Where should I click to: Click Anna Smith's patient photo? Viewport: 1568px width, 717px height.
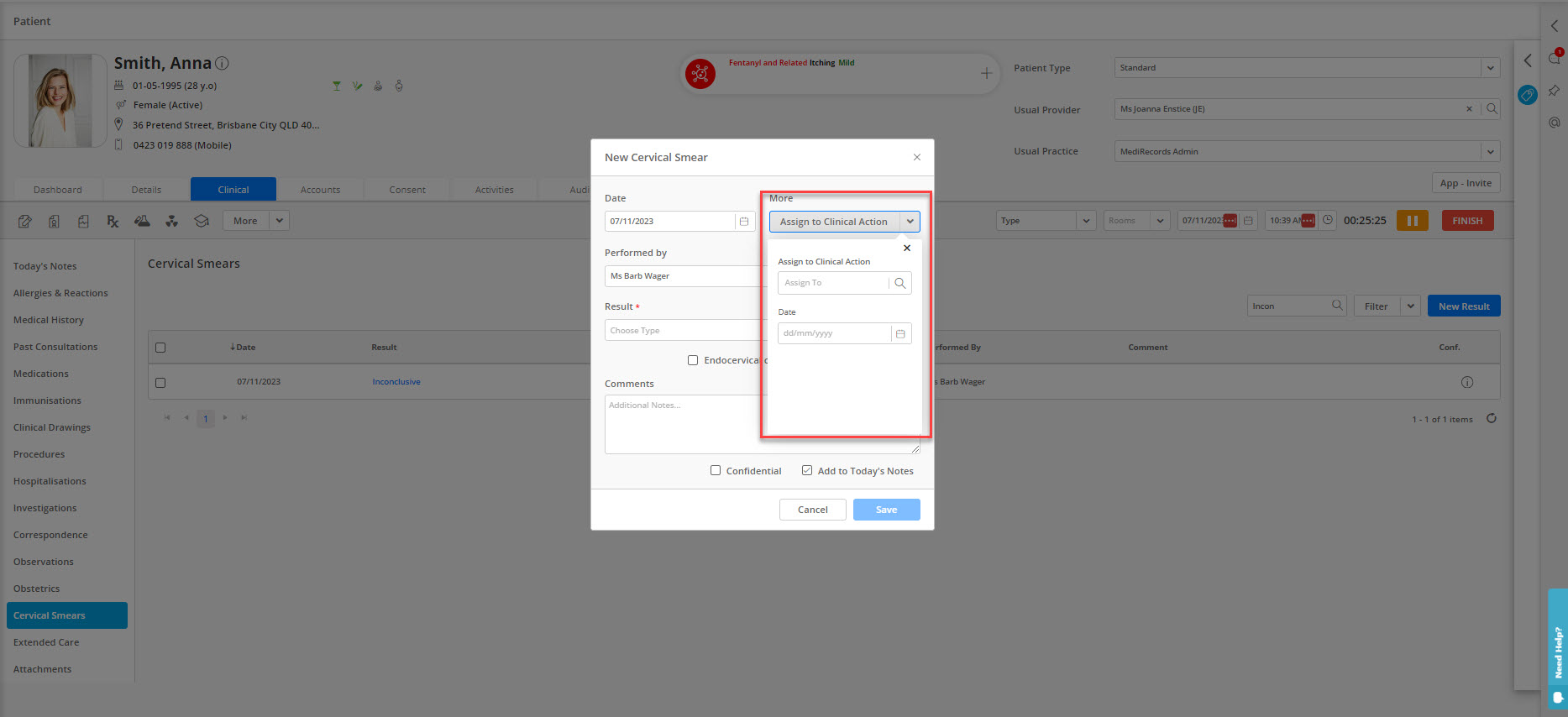tap(60, 101)
